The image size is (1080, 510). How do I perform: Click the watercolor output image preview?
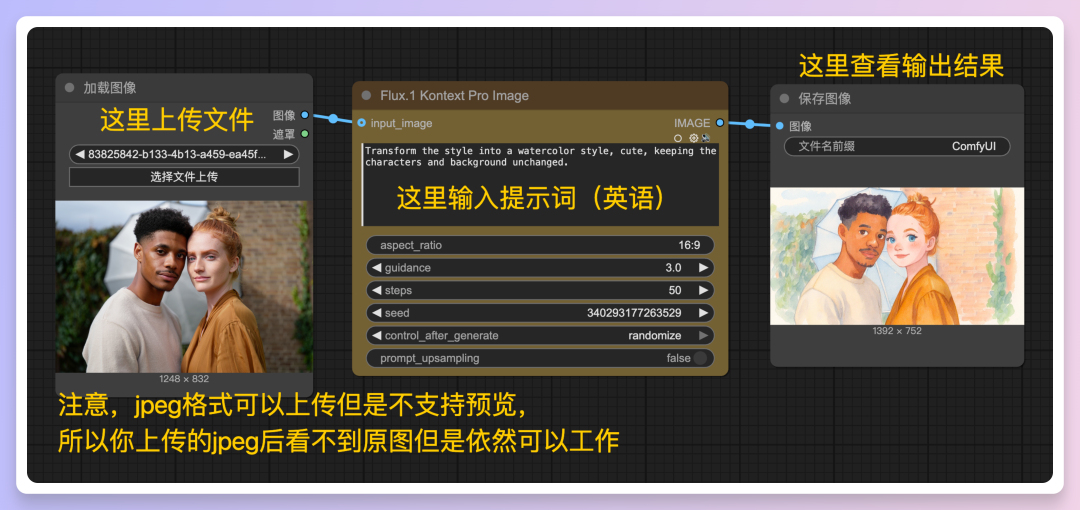(897, 256)
